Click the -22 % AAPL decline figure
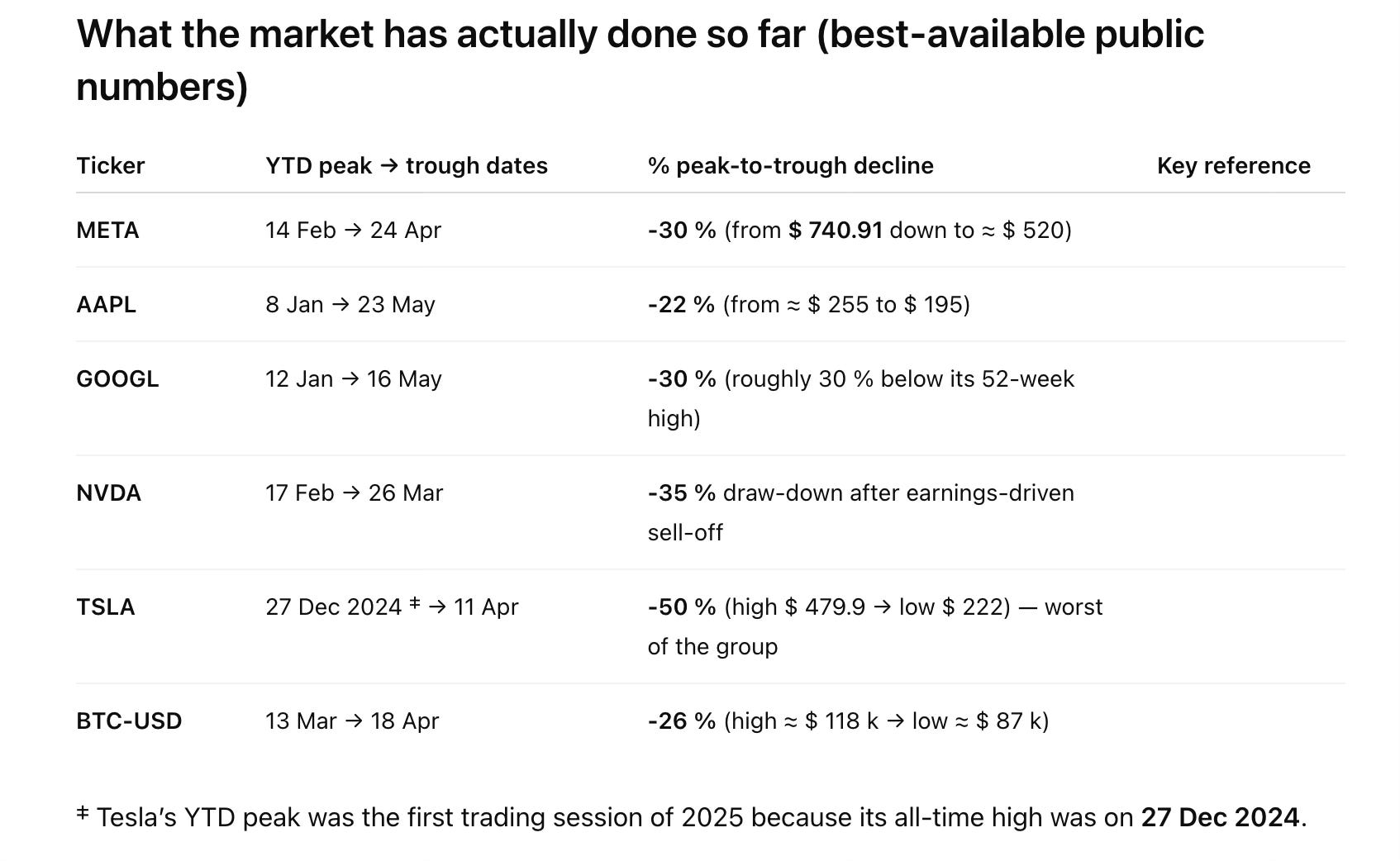This screenshot has height=861, width=1400. [681, 304]
